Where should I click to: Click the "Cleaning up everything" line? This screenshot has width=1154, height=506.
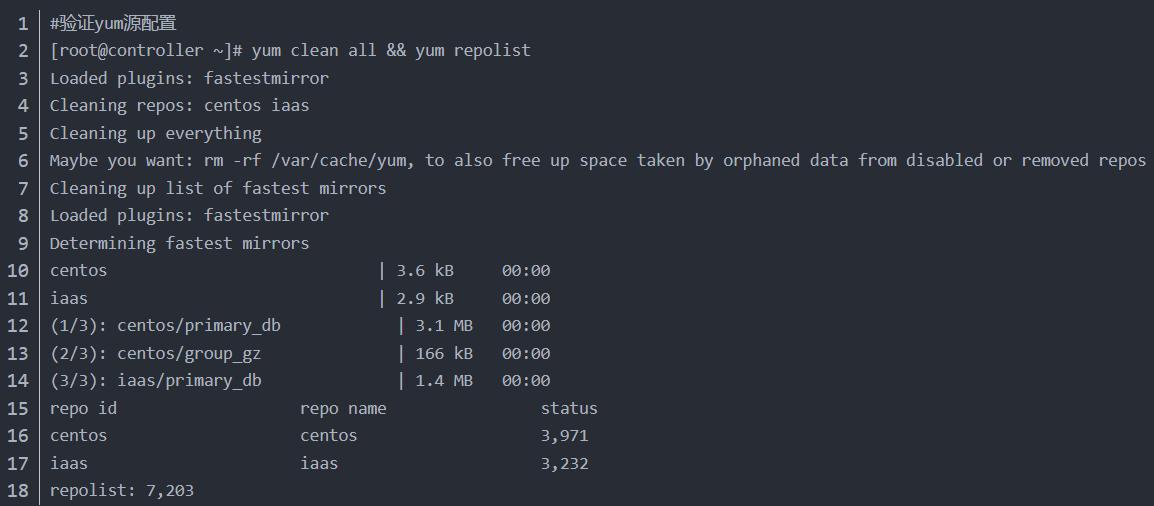pos(155,133)
